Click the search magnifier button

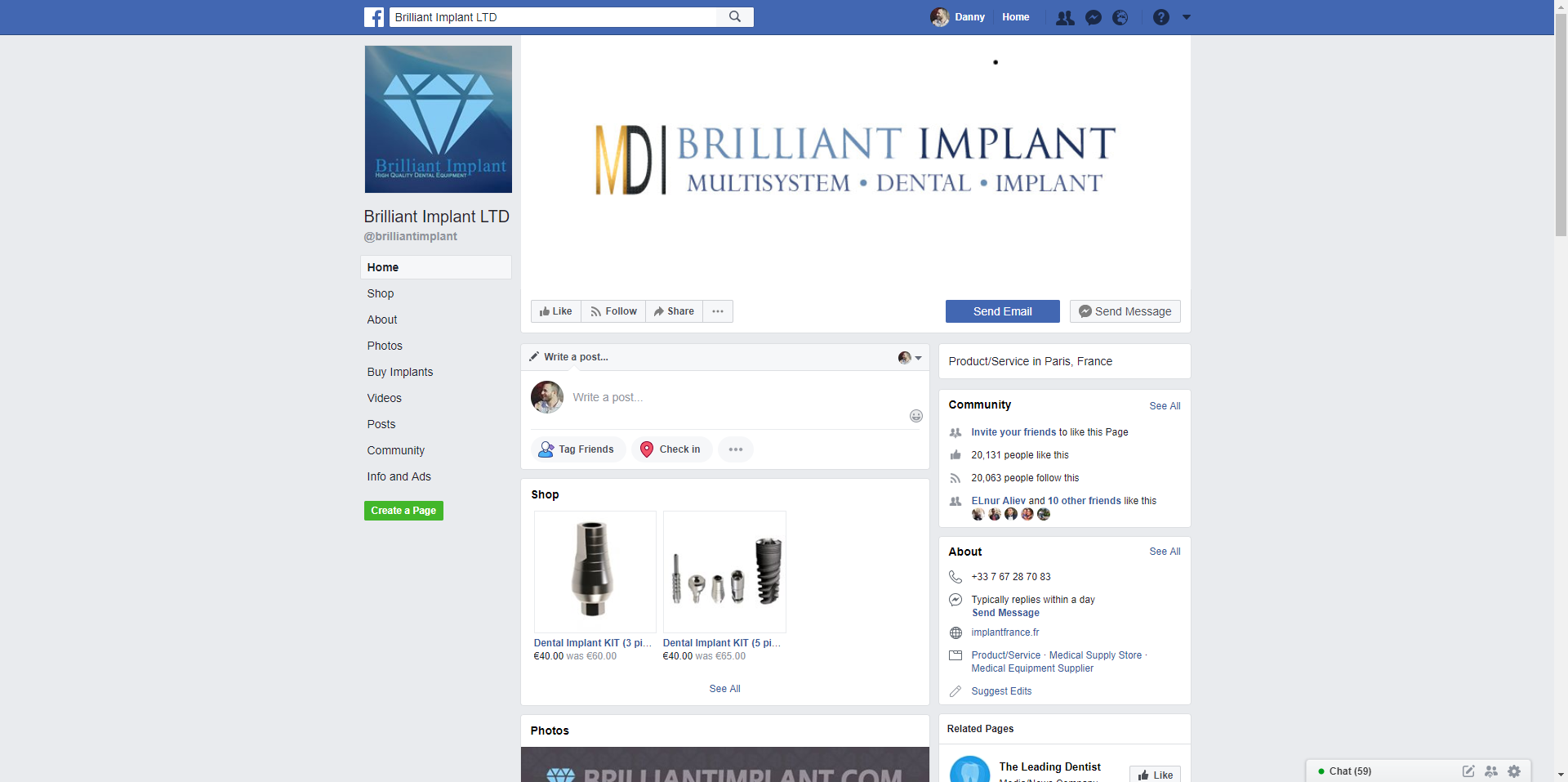pyautogui.click(x=735, y=17)
